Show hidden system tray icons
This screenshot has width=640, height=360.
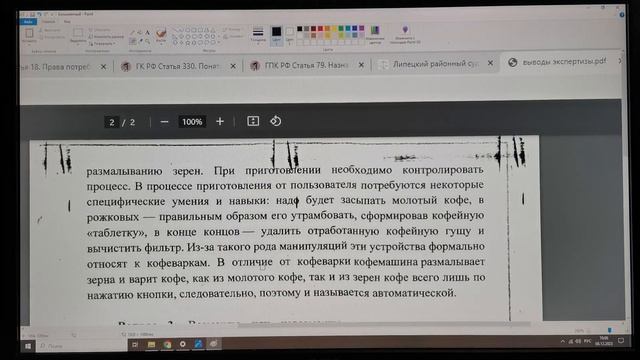[562, 341]
